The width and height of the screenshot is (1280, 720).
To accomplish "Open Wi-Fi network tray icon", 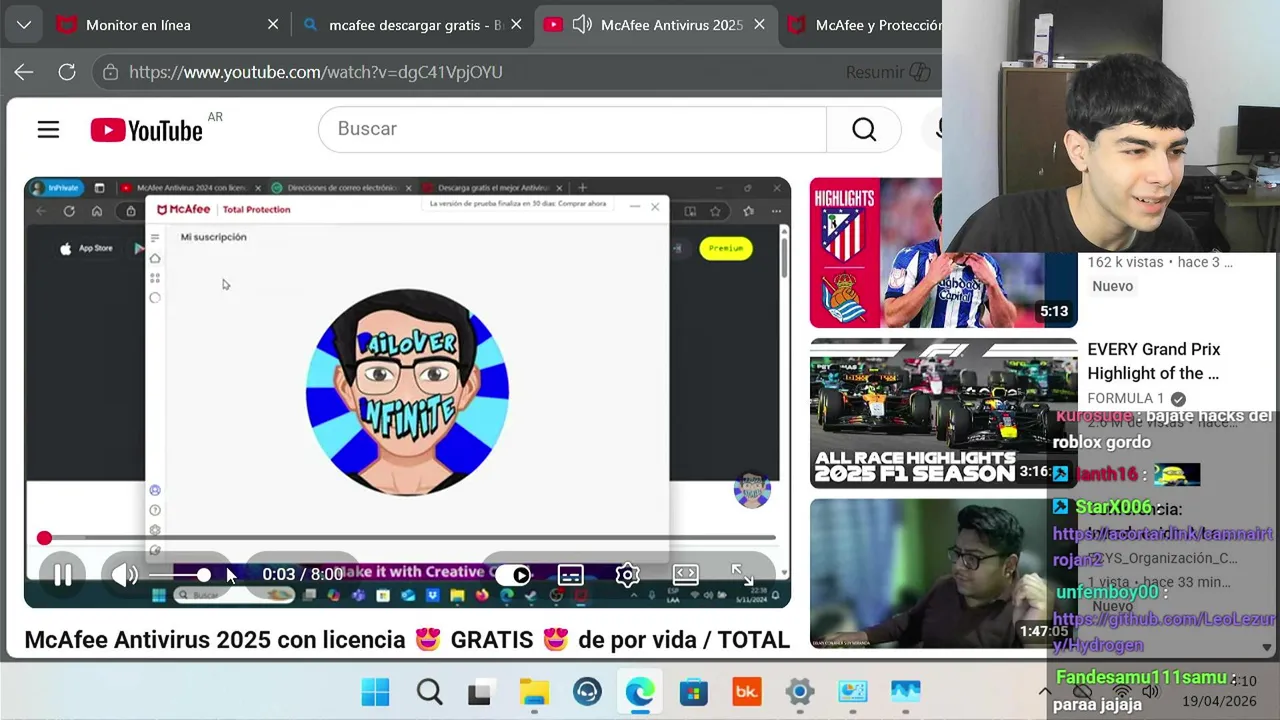I will [x=1121, y=691].
